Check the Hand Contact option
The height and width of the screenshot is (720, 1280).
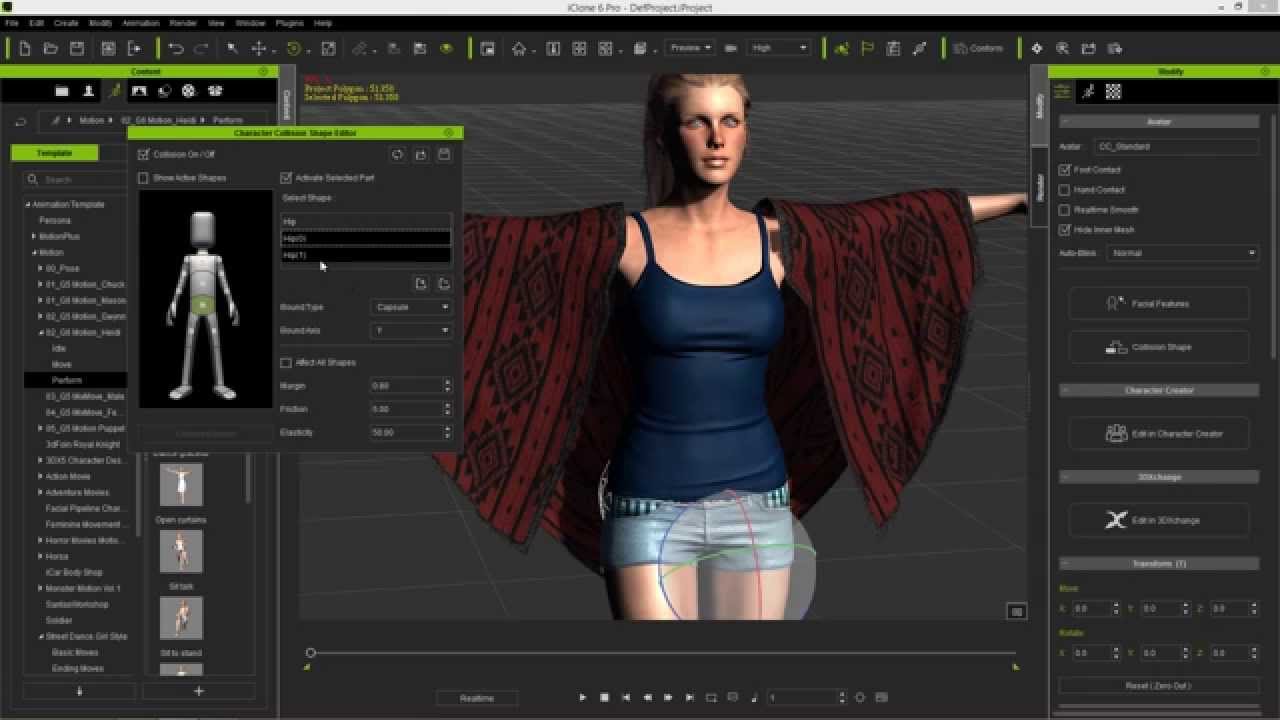pos(1065,190)
